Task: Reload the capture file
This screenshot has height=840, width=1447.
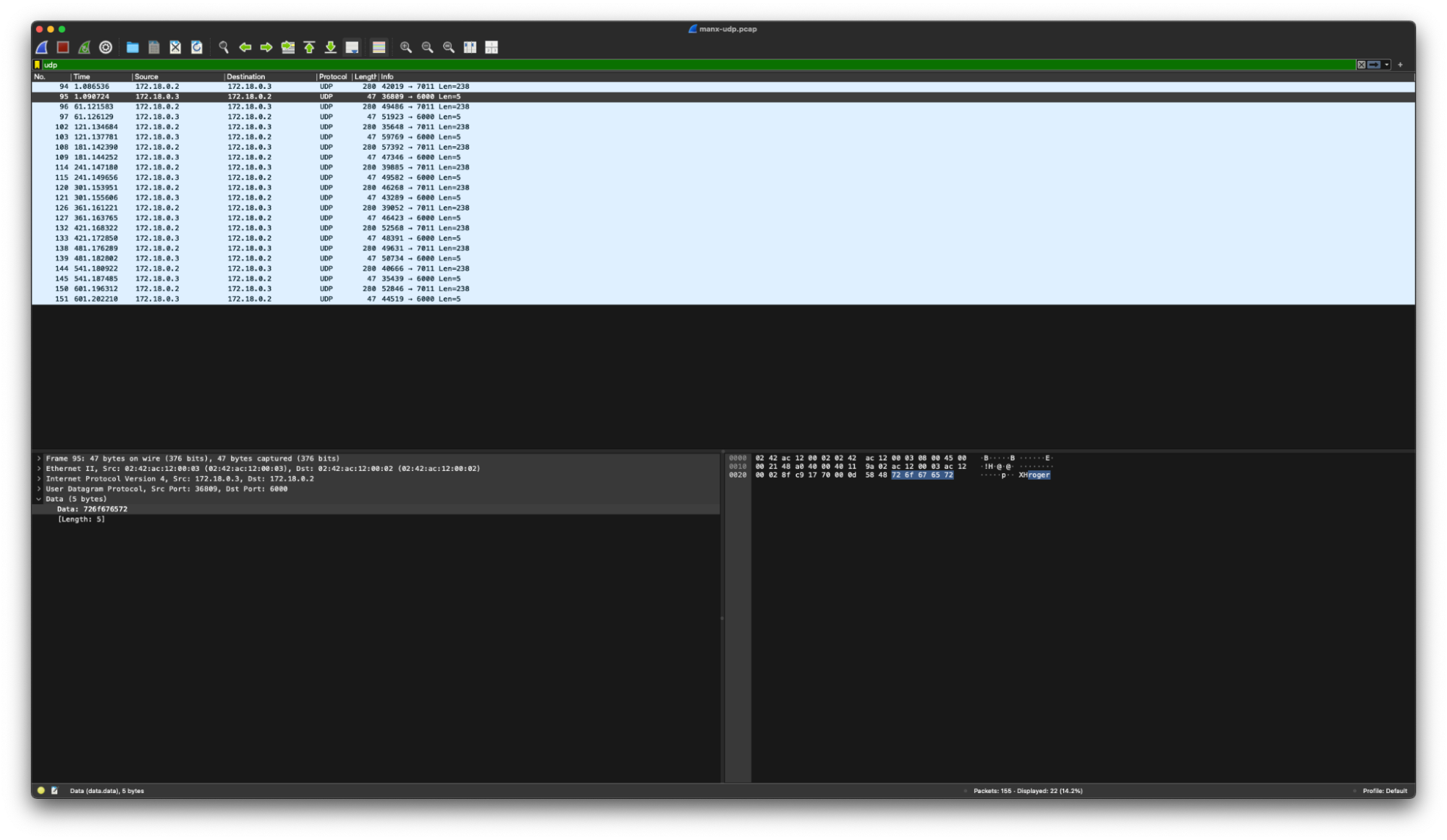Action: 196,47
